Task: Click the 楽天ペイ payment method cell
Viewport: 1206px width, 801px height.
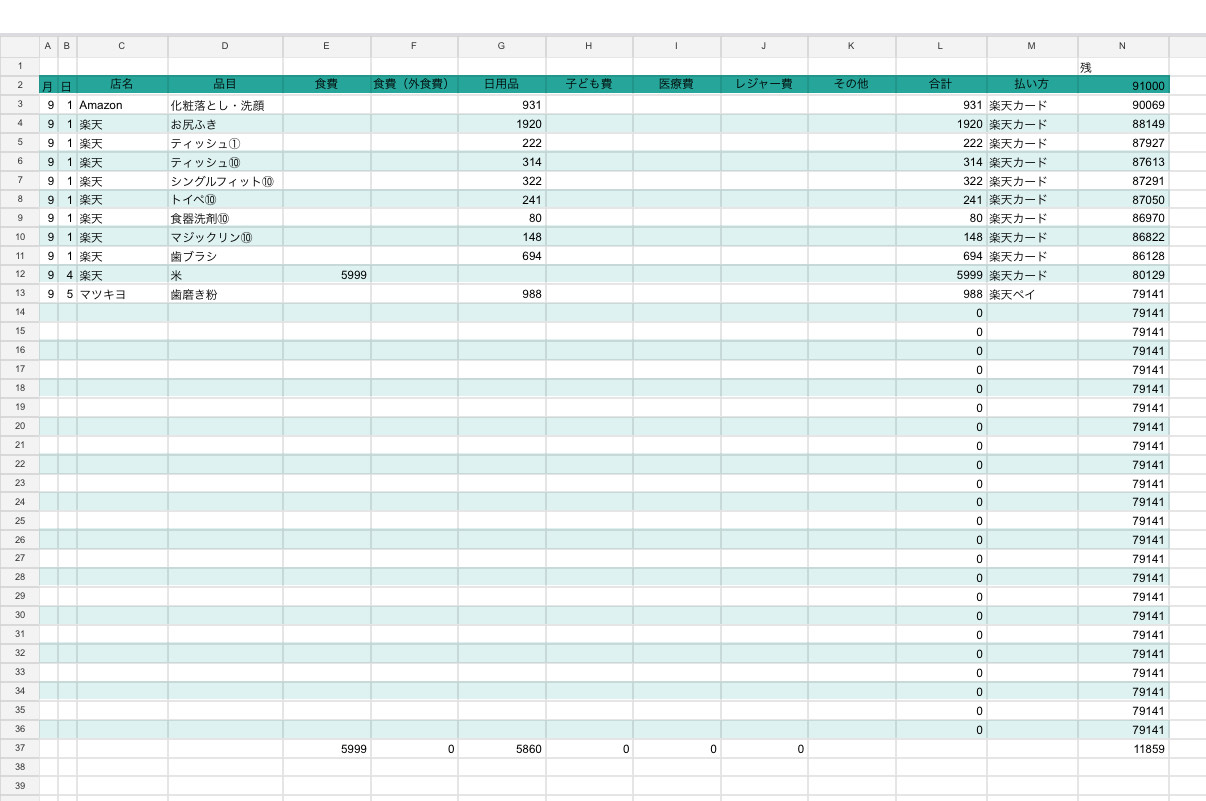Action: click(1031, 294)
